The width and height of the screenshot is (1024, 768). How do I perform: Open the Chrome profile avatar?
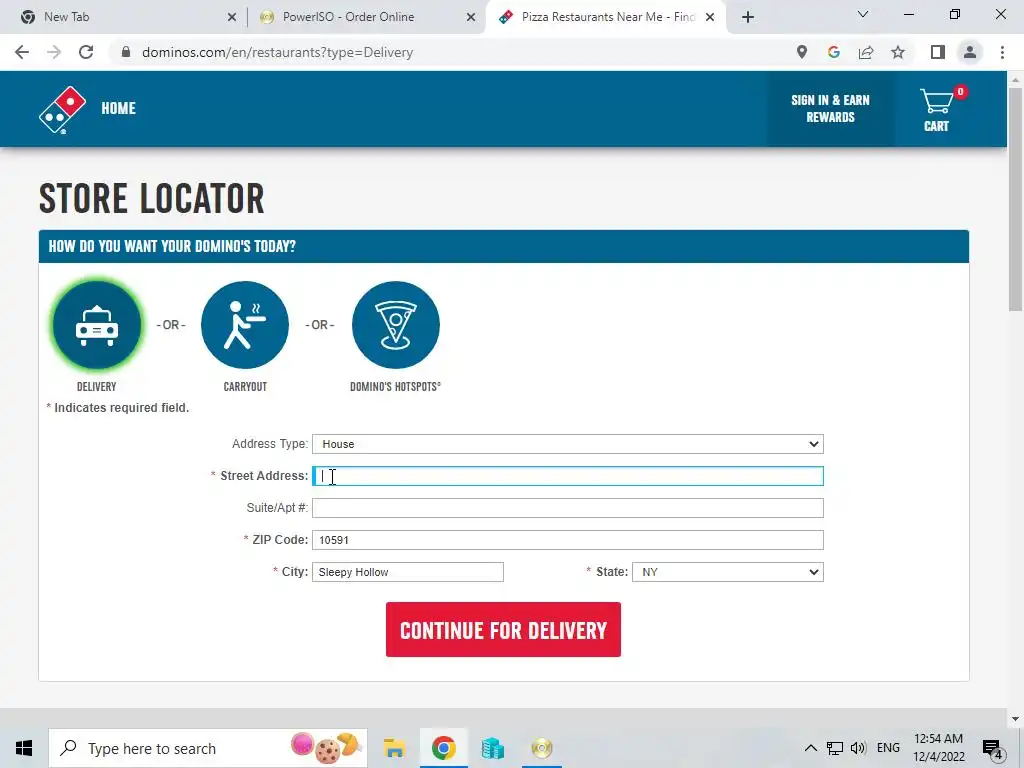coord(970,52)
